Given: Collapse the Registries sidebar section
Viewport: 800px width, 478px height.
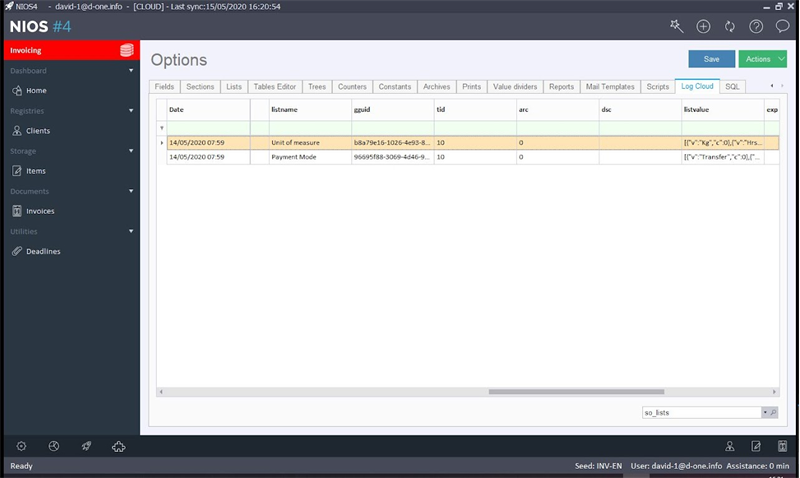Looking at the screenshot, I should coord(131,111).
